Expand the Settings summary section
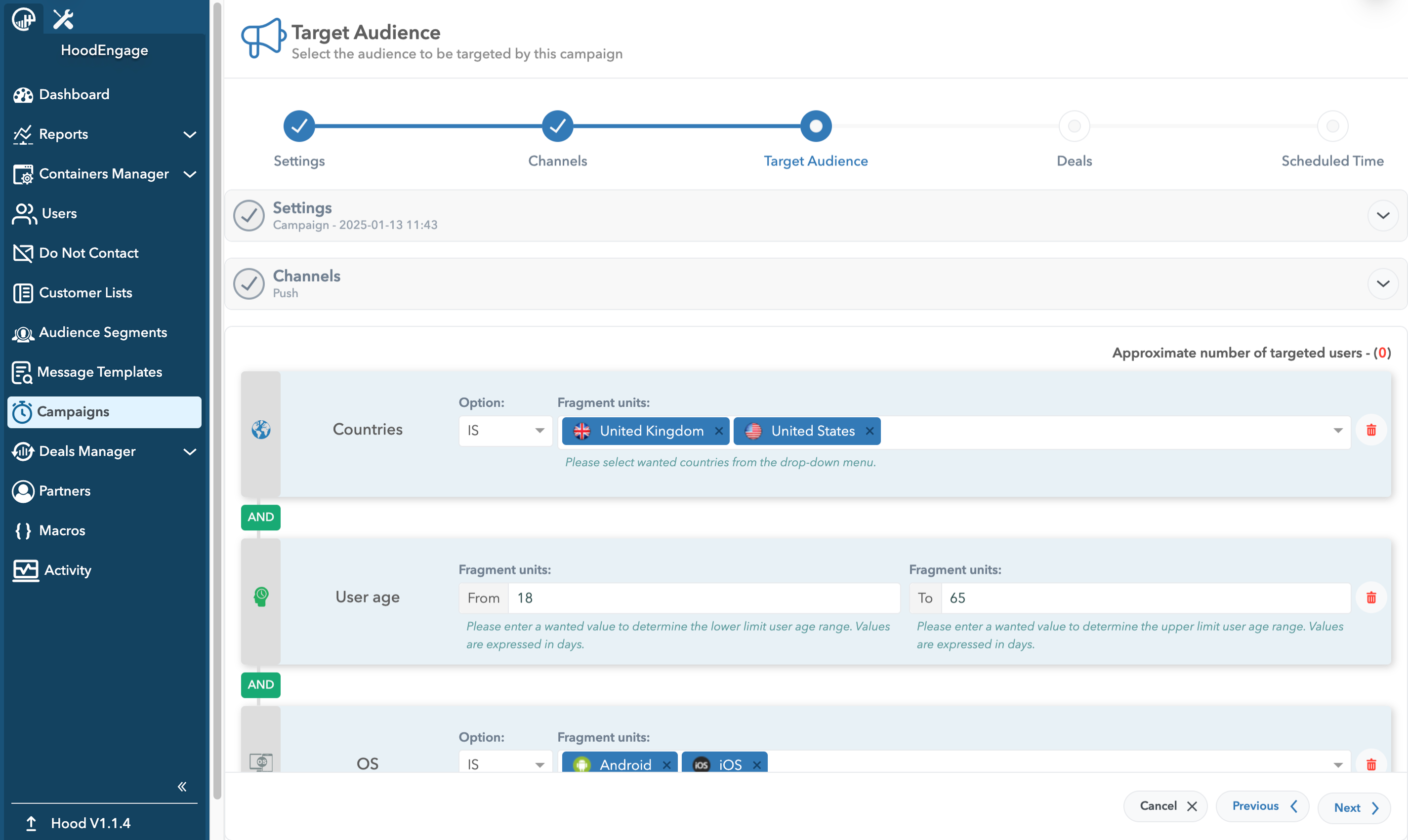Image resolution: width=1408 pixels, height=840 pixels. point(1382,216)
